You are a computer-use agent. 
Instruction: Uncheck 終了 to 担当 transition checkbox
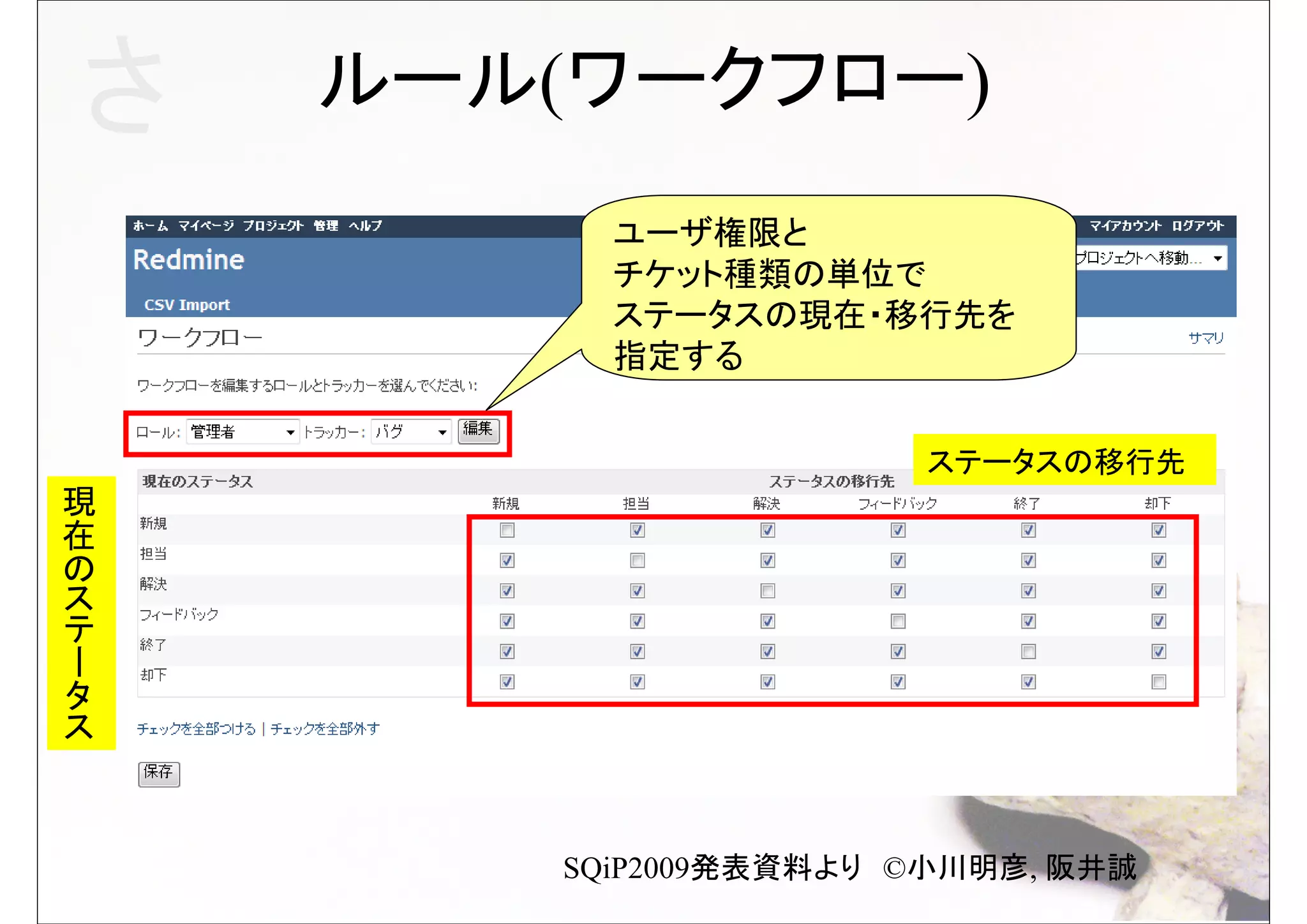pos(638,652)
